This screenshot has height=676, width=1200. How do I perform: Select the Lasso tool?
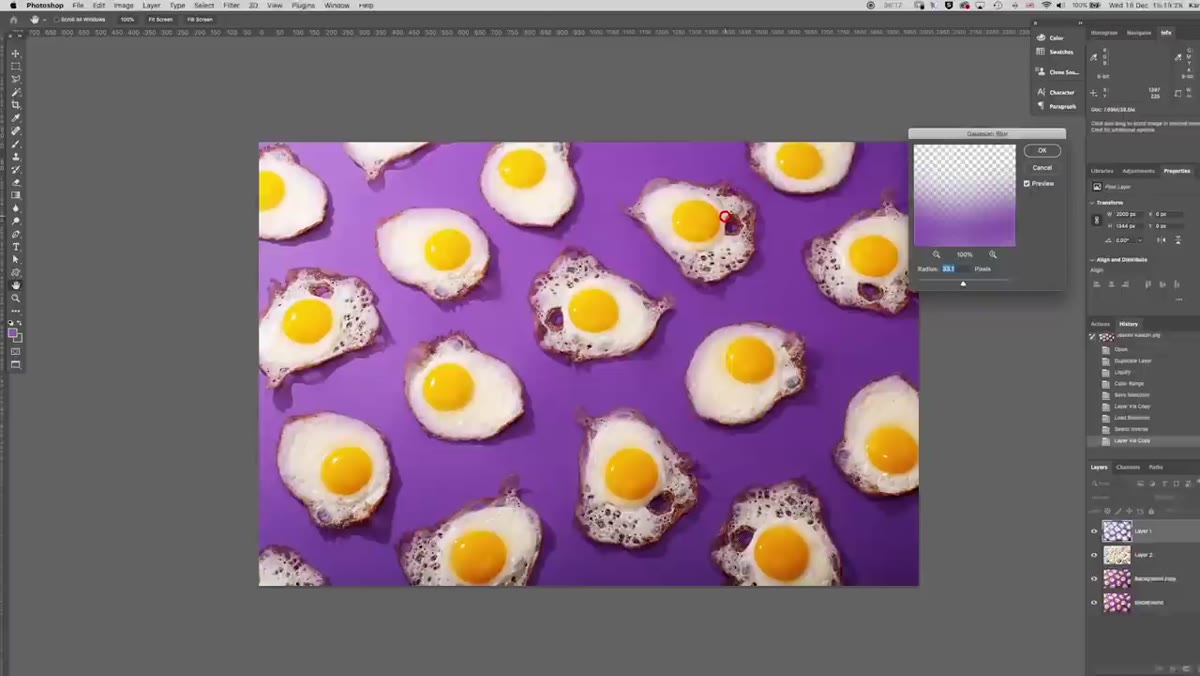15,79
